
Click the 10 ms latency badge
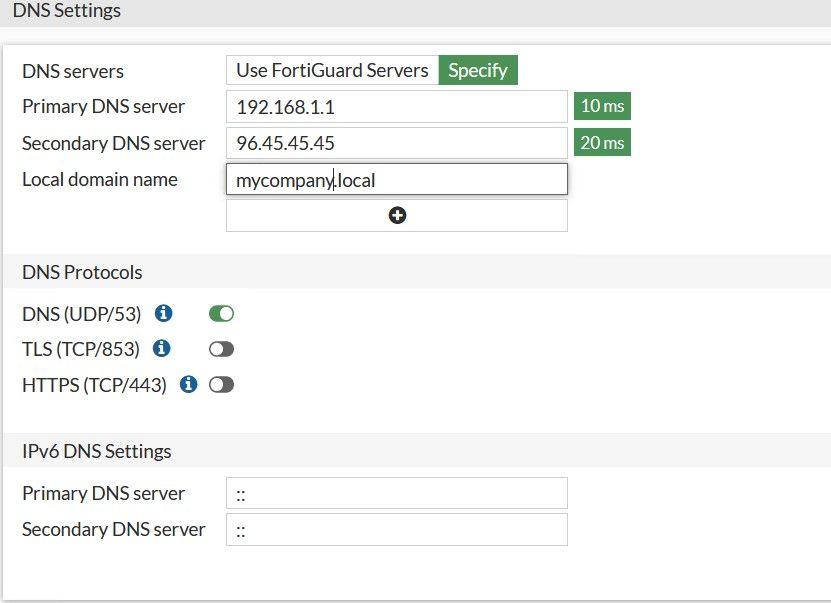pos(602,106)
